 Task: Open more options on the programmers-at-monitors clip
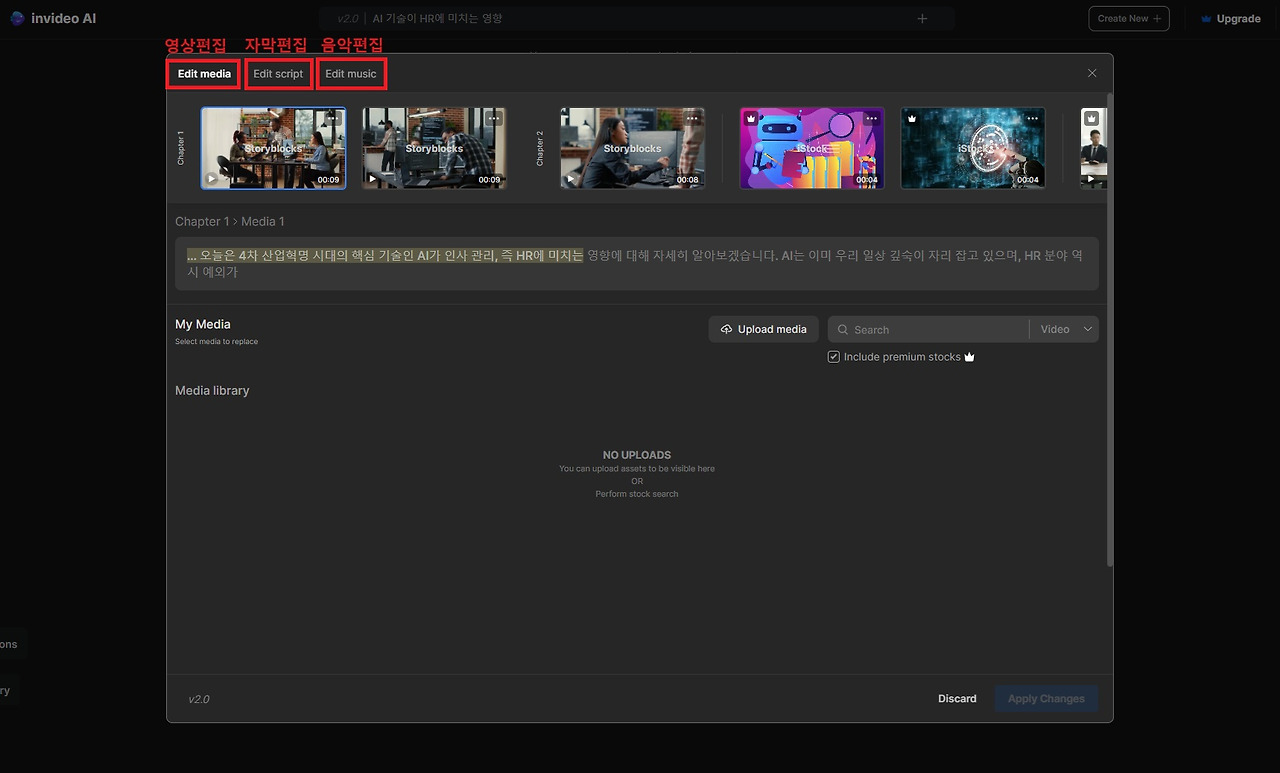click(494, 118)
